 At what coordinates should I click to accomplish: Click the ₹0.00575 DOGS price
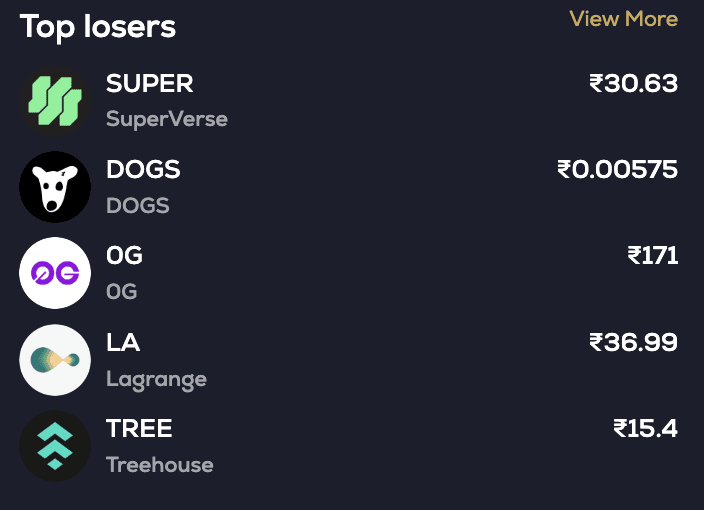click(617, 170)
